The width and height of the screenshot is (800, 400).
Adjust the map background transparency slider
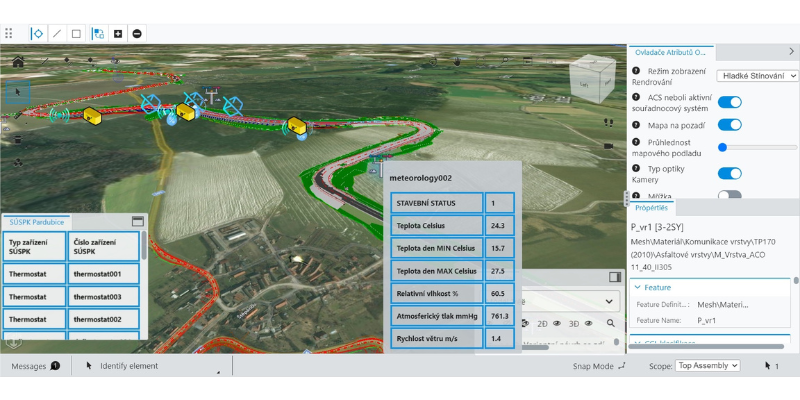[722, 147]
